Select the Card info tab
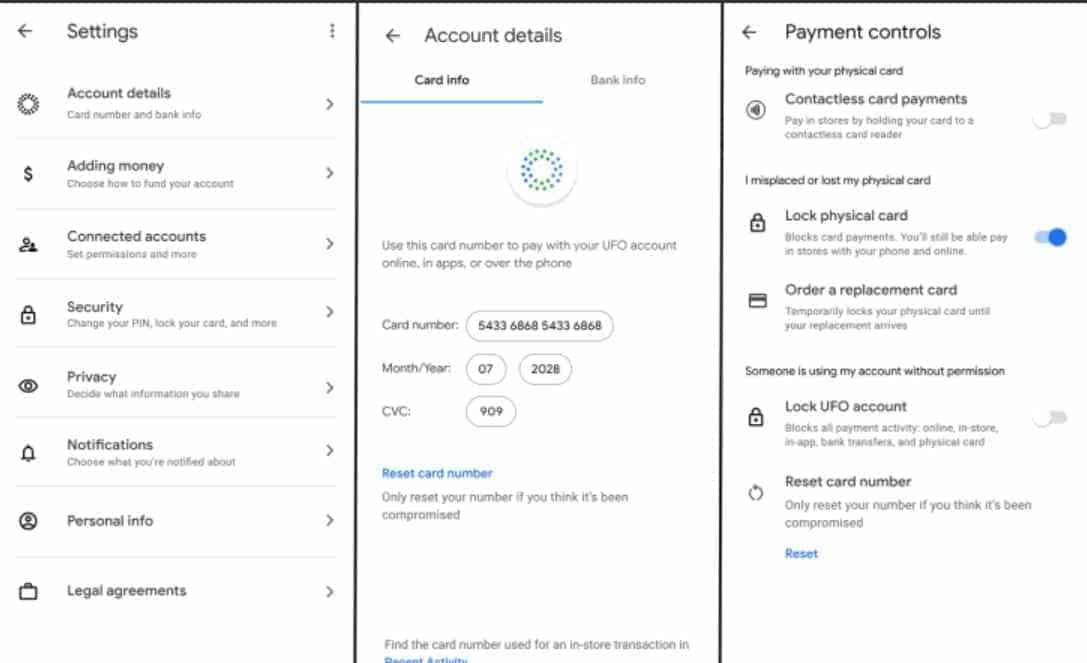Screen dimensions: 1087x663 (442, 80)
